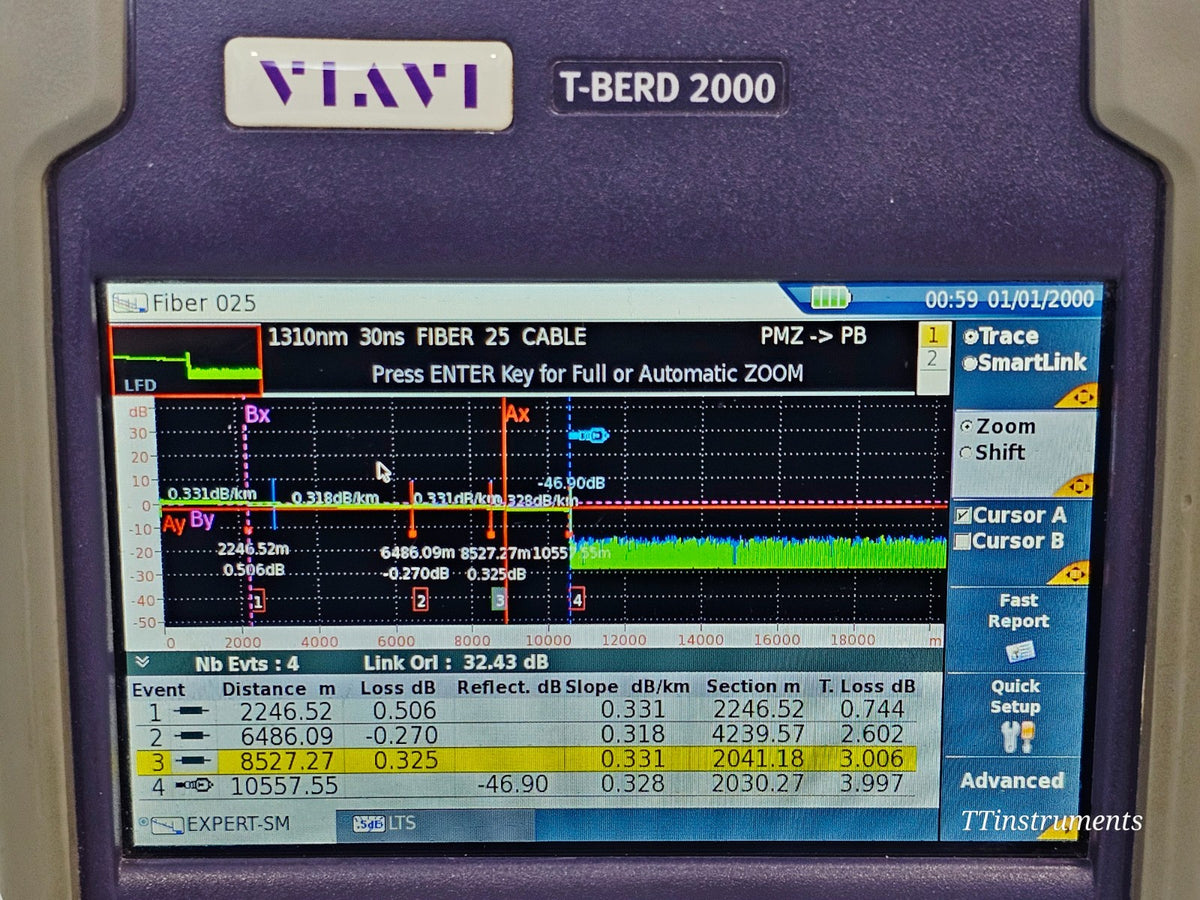The height and width of the screenshot is (900, 1200).
Task: Tap the fiber end icon in event row 4
Action: [192, 786]
